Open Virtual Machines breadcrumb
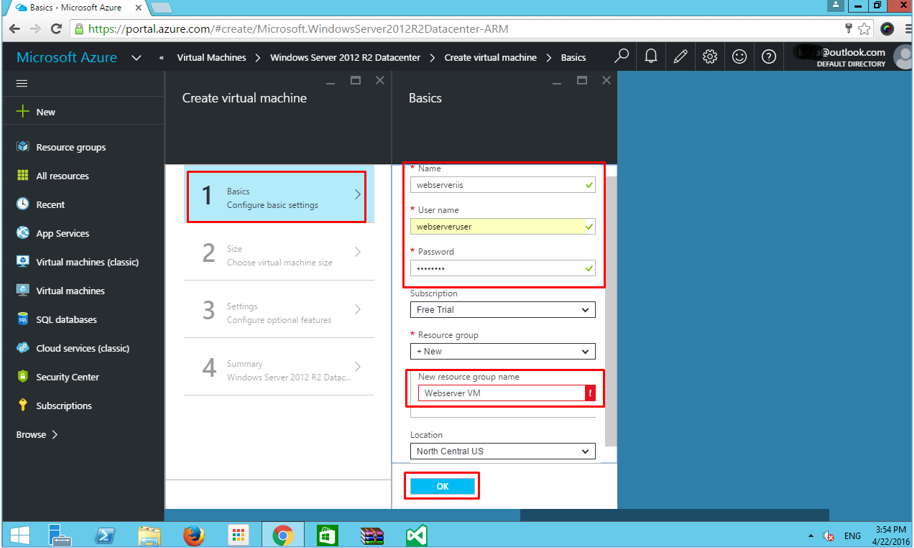The height and width of the screenshot is (548, 914). (211, 58)
